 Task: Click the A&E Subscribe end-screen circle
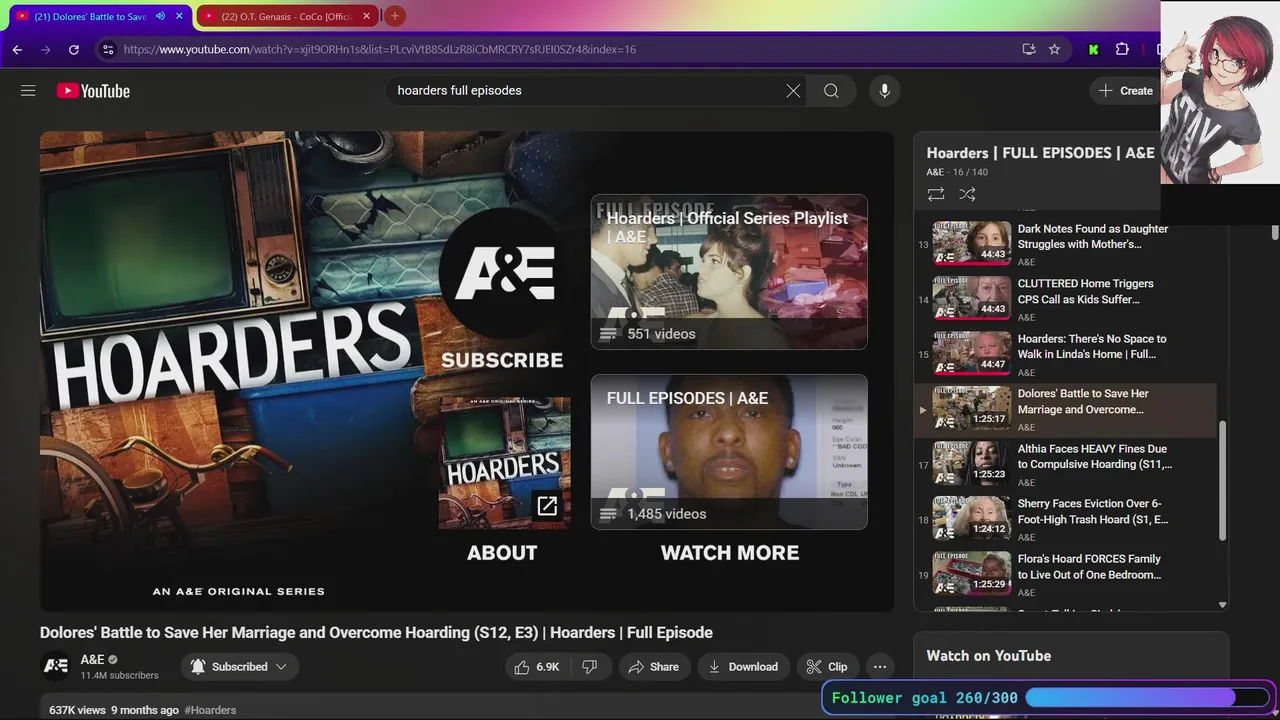point(505,271)
